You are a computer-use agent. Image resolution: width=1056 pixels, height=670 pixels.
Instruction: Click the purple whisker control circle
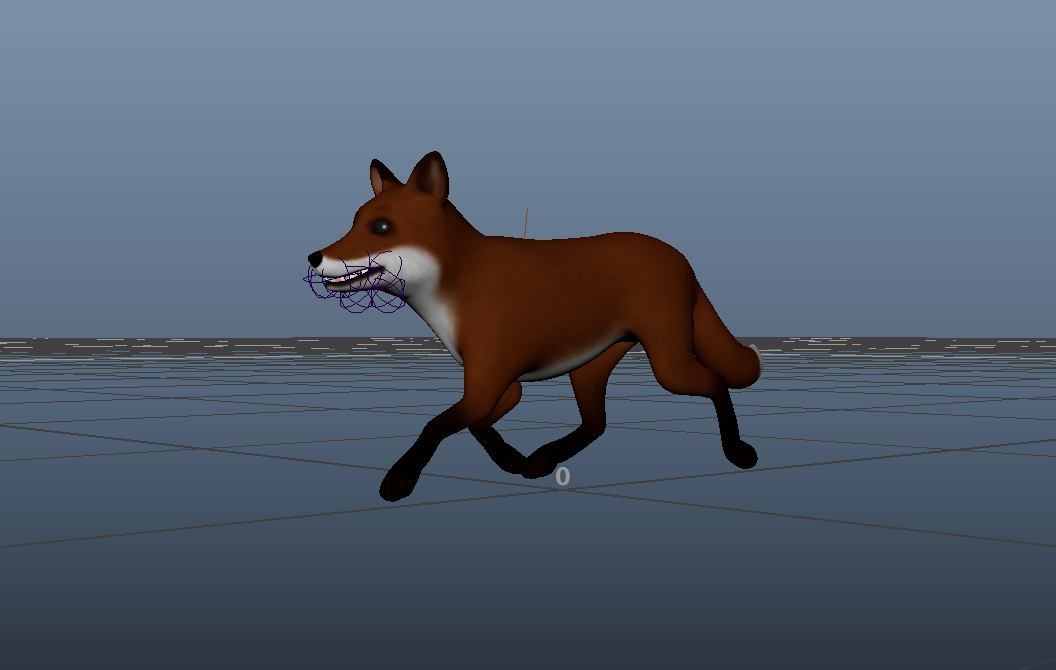(318, 285)
